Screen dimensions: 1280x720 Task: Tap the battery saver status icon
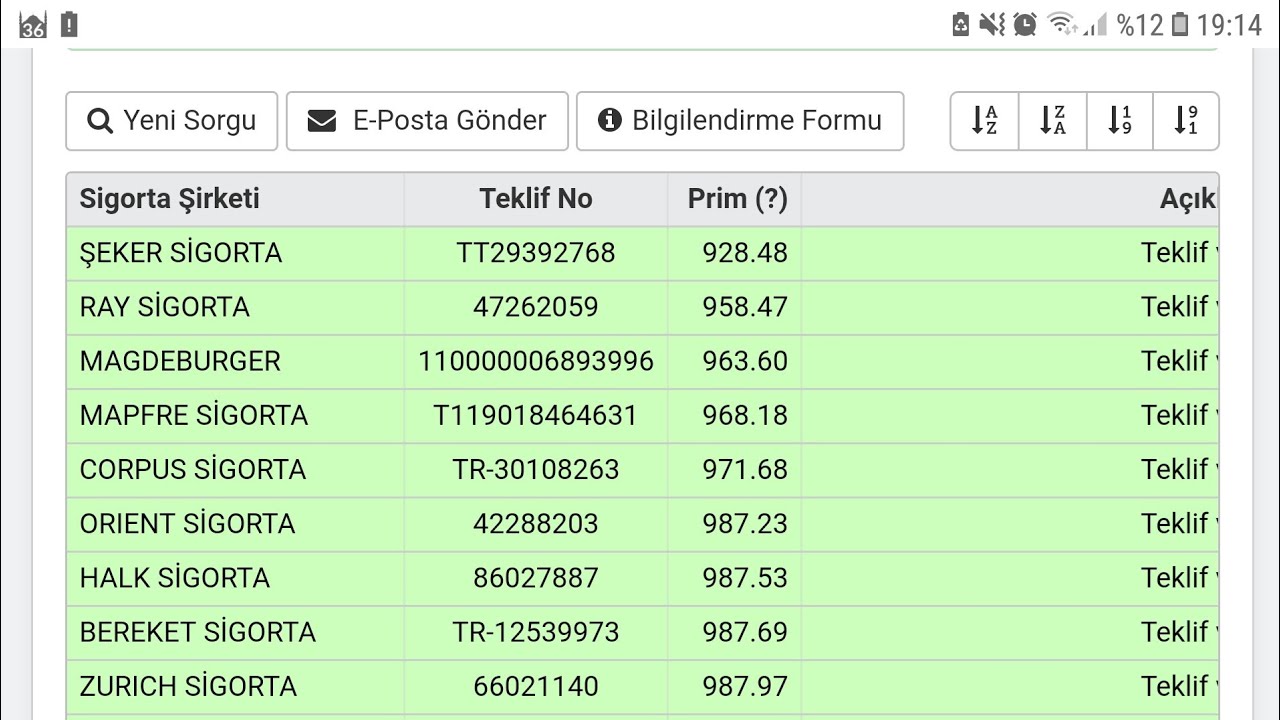point(961,25)
